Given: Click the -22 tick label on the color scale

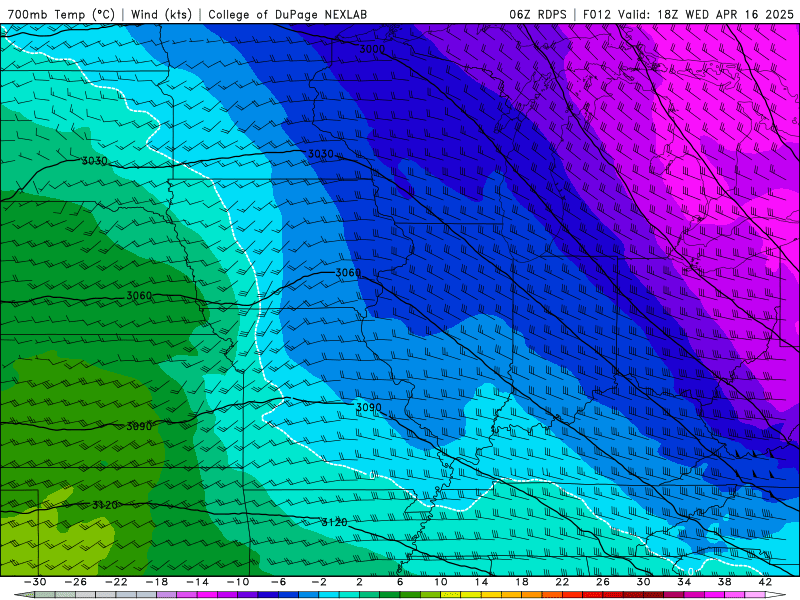Looking at the screenshot, I should coord(116,582).
